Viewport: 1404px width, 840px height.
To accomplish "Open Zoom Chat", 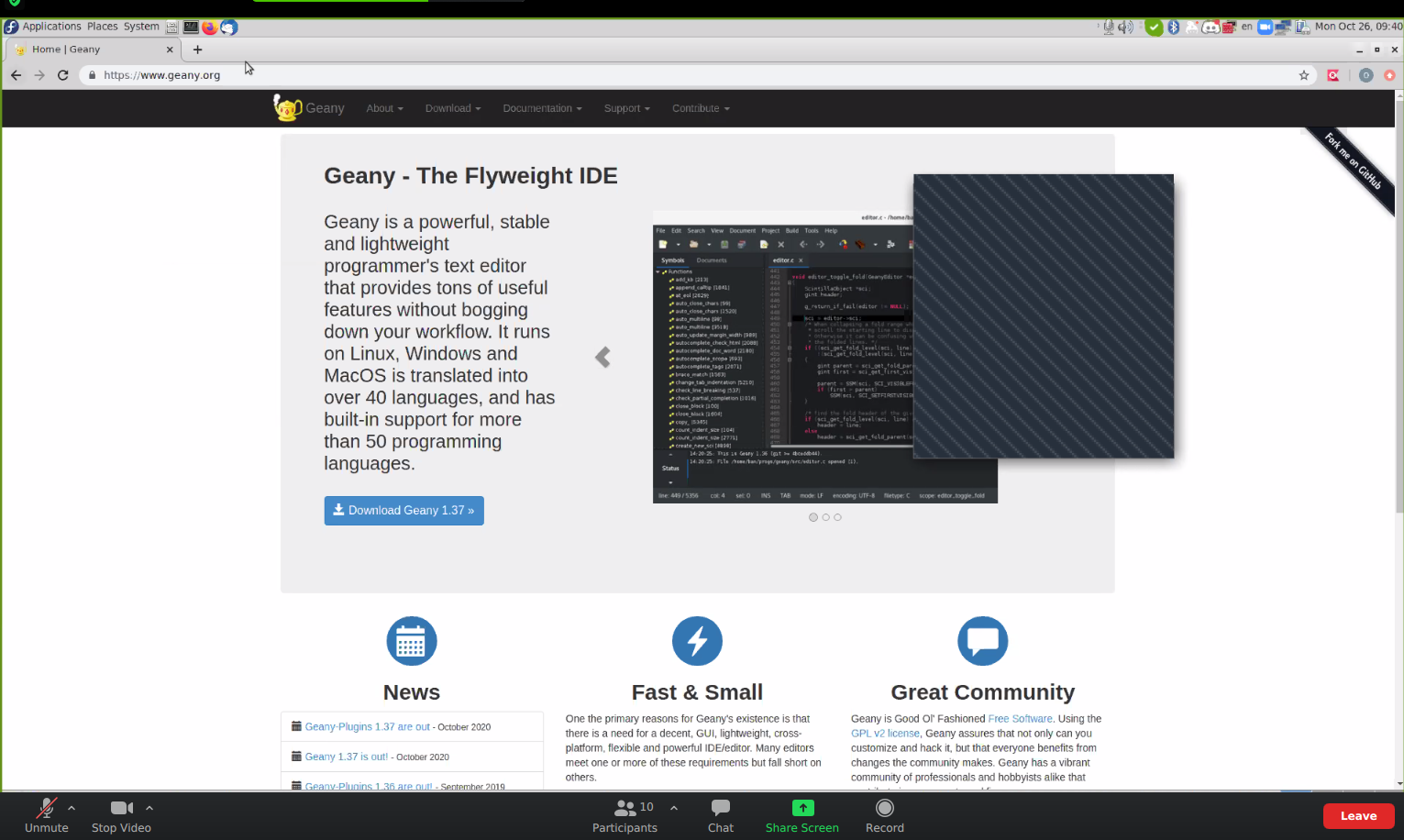I will 721,814.
